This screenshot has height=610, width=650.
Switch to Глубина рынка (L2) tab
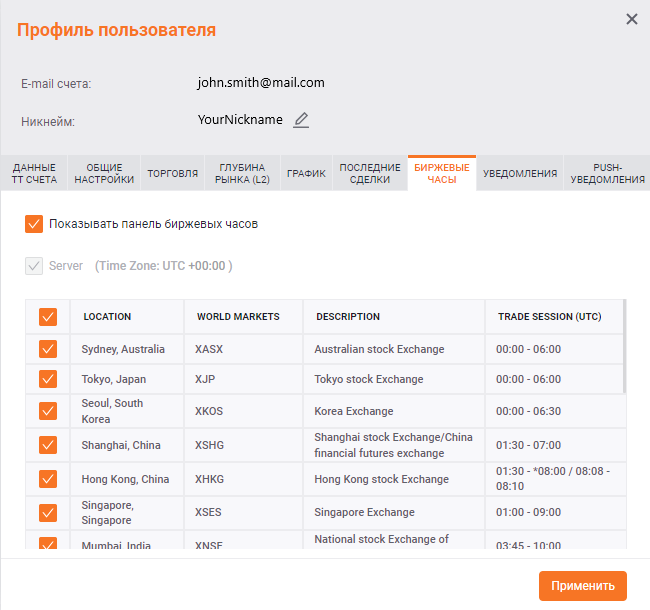click(242, 173)
